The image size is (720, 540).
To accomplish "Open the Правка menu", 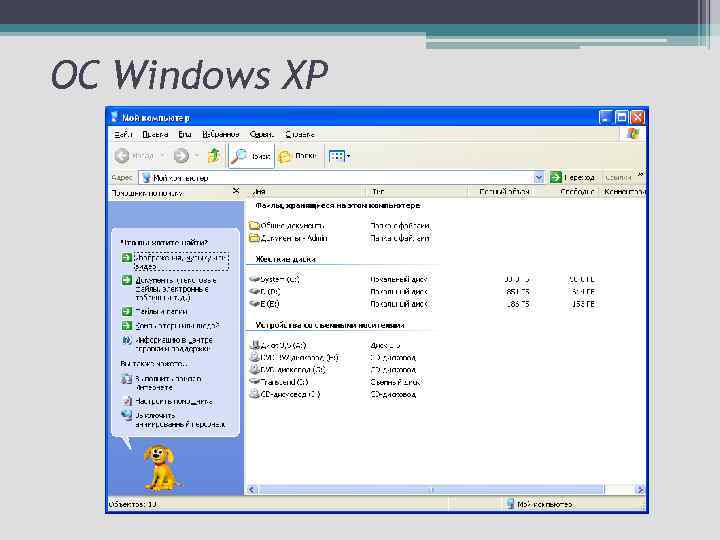I will [x=155, y=134].
